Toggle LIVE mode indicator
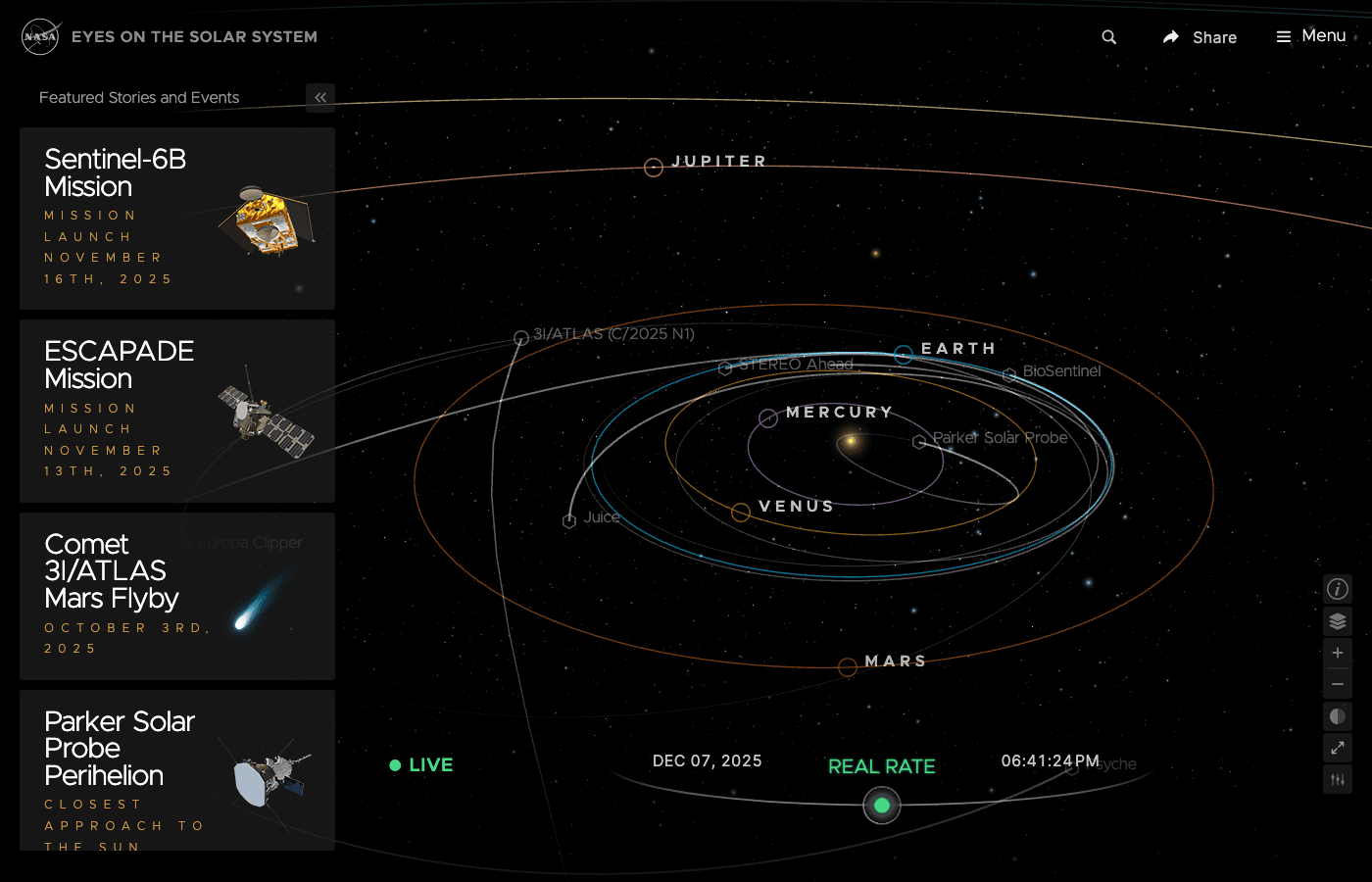The width and height of the screenshot is (1372, 882). (x=420, y=764)
